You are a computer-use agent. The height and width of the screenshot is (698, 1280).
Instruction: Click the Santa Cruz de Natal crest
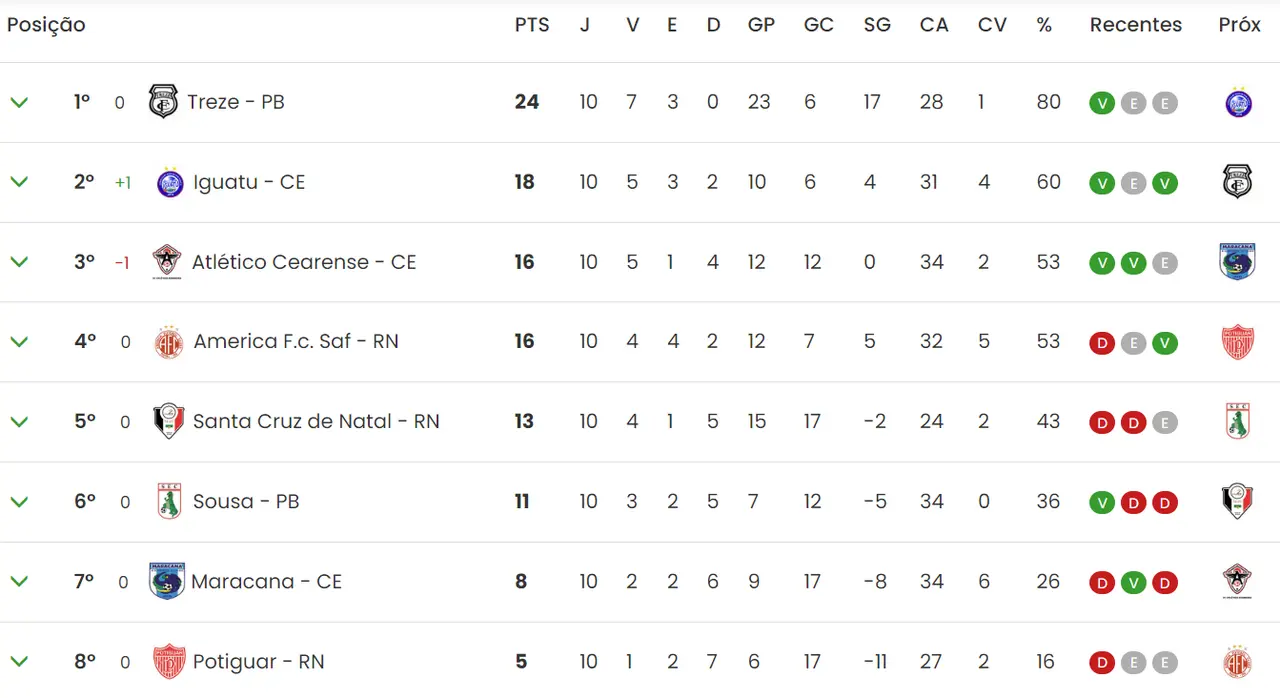168,422
